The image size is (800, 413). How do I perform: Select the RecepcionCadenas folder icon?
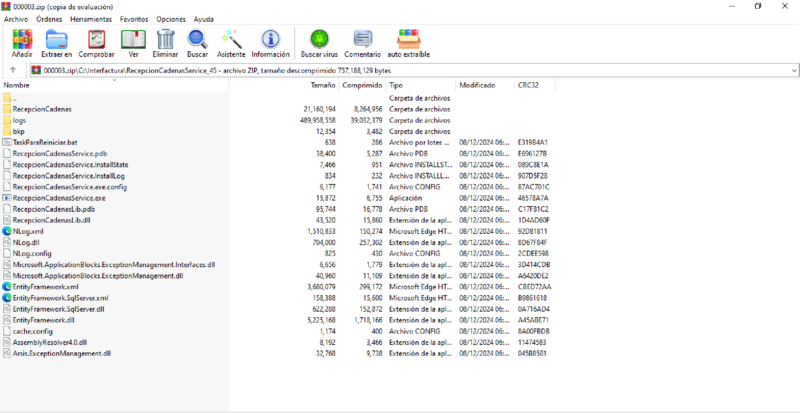(7, 109)
